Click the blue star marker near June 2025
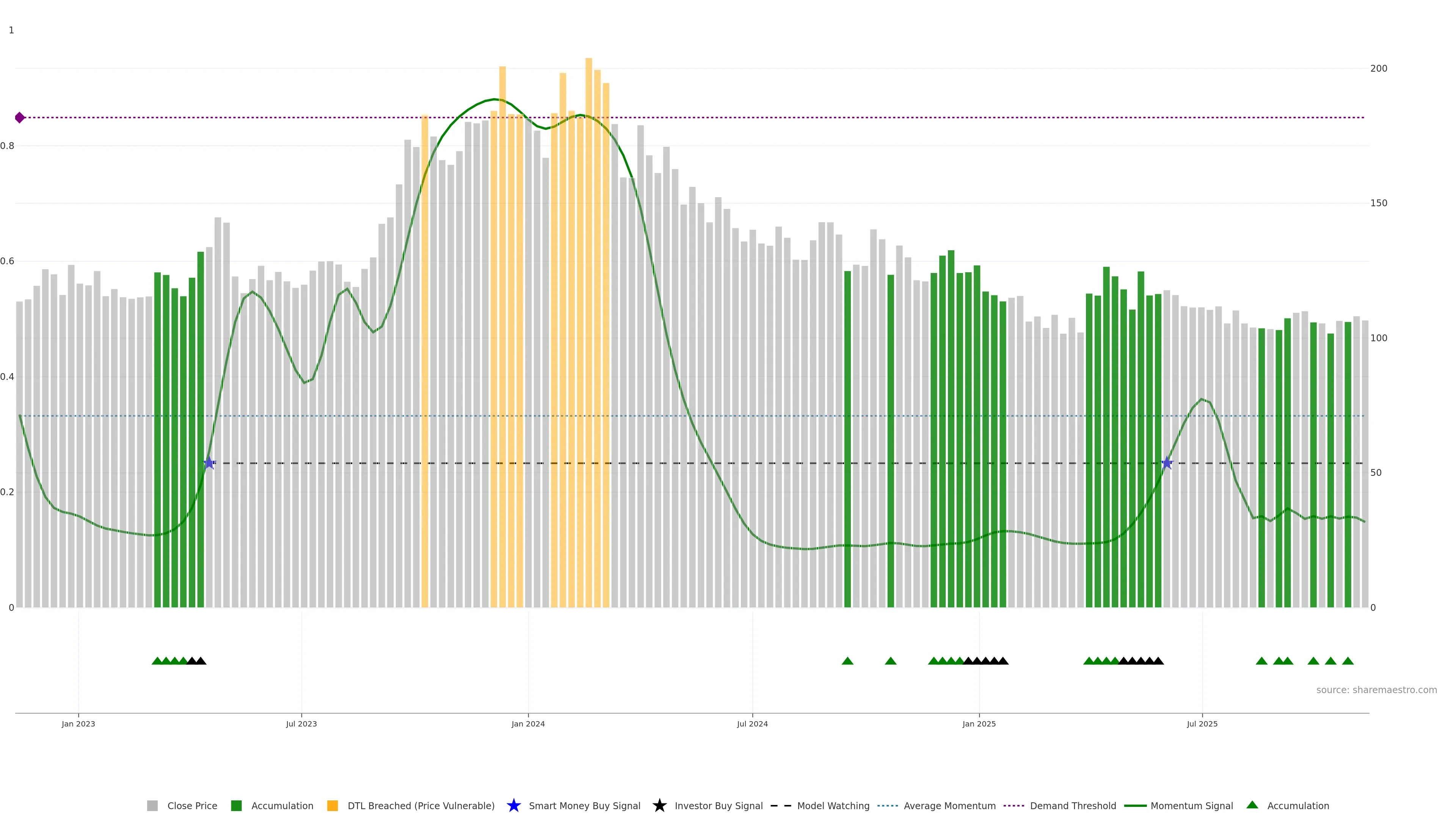Screen dimensions: 1456x819 (x=1167, y=463)
